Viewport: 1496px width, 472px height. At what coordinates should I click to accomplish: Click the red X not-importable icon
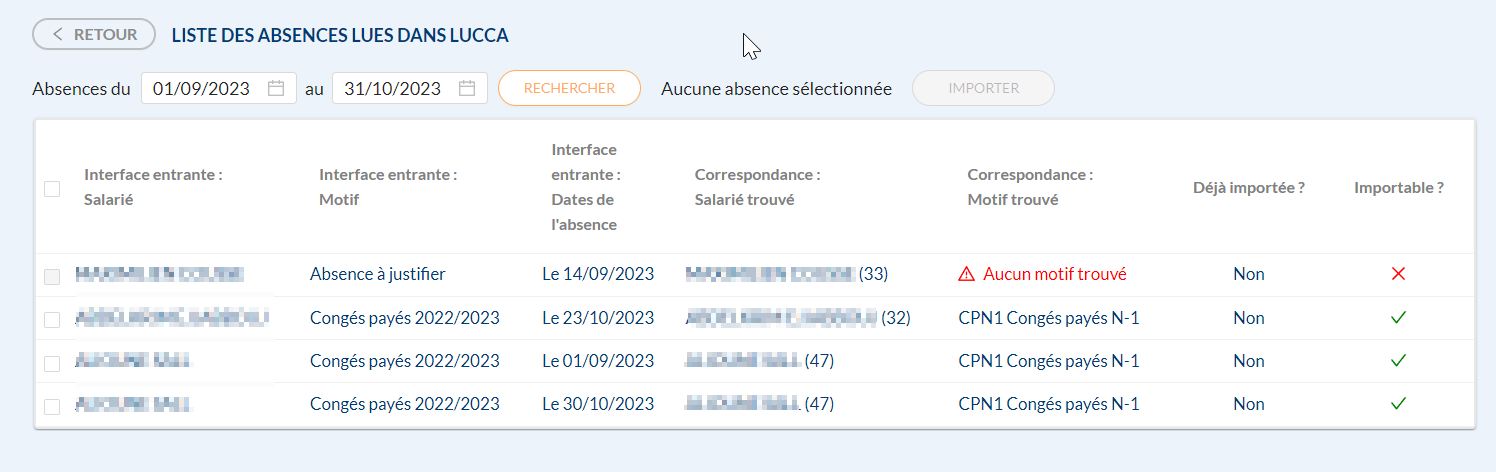1398,274
